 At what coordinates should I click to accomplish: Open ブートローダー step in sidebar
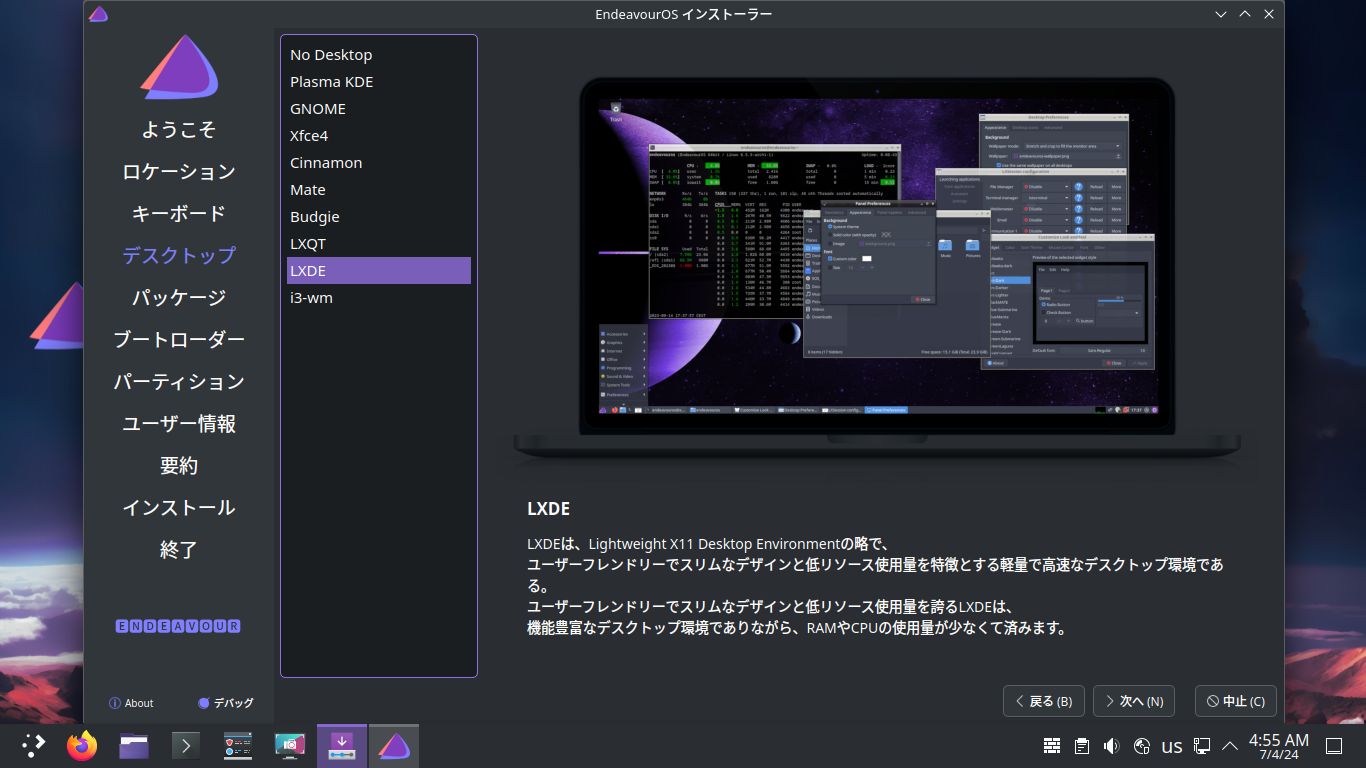[179, 340]
